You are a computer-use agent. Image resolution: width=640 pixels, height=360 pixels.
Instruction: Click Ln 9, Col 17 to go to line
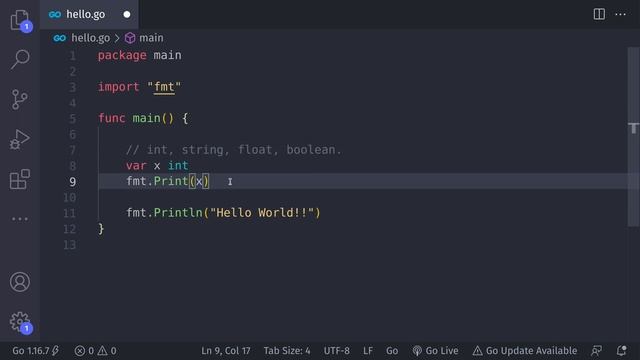(226, 351)
